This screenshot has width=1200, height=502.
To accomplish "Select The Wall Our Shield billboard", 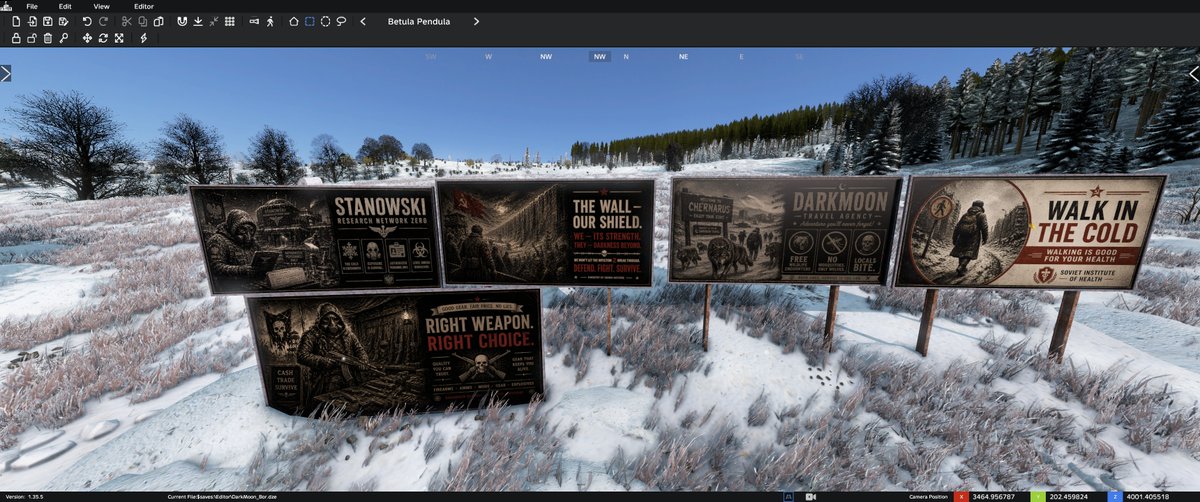I will (547, 232).
